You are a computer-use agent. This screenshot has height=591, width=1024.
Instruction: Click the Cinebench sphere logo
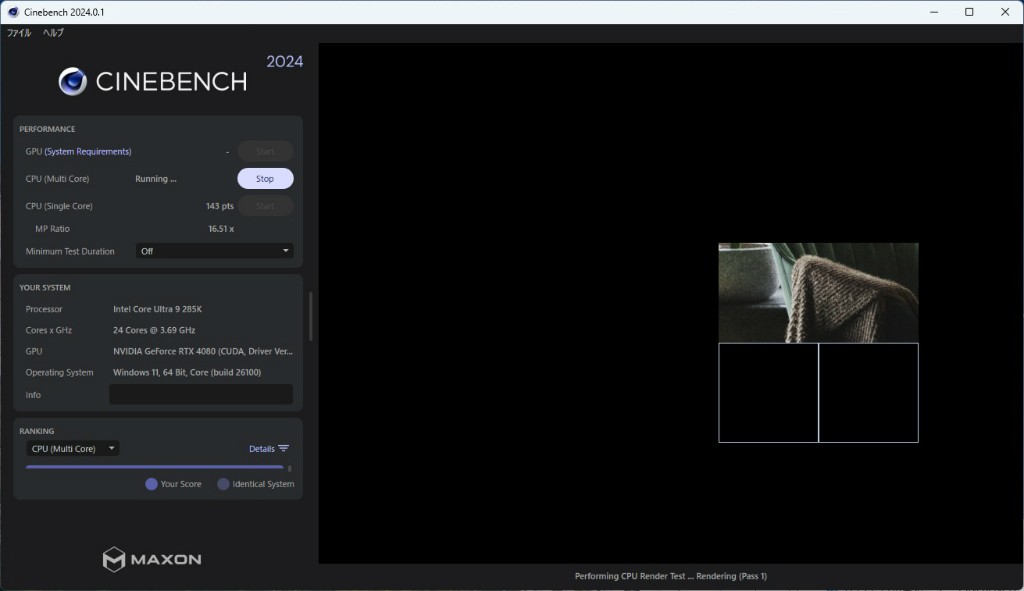(x=72, y=81)
